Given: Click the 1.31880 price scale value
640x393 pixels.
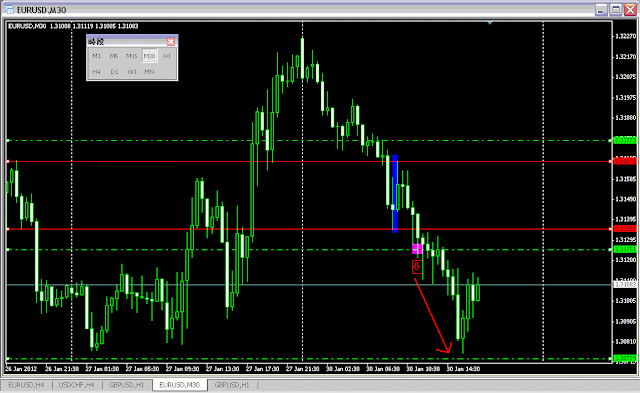Looking at the screenshot, I should pyautogui.click(x=625, y=118).
